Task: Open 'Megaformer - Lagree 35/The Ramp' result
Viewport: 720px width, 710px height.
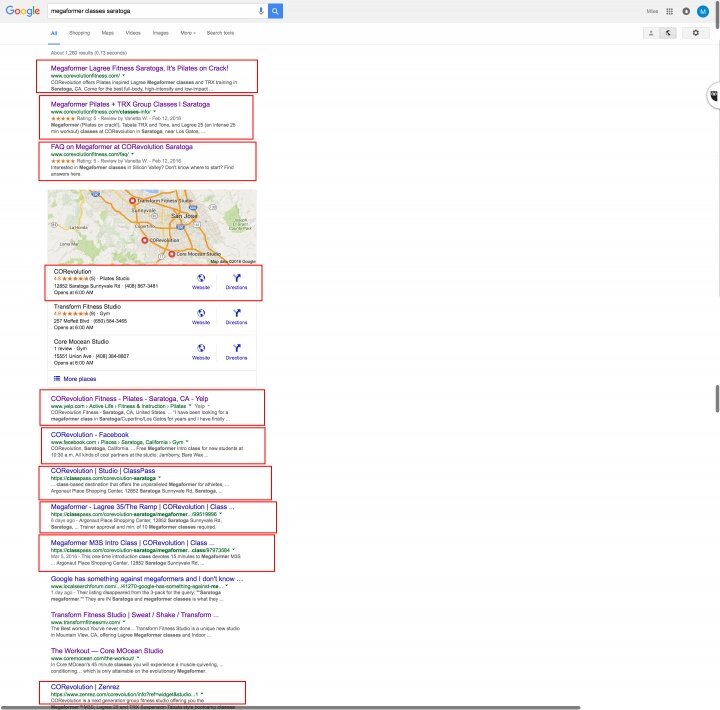Action: (x=142, y=507)
